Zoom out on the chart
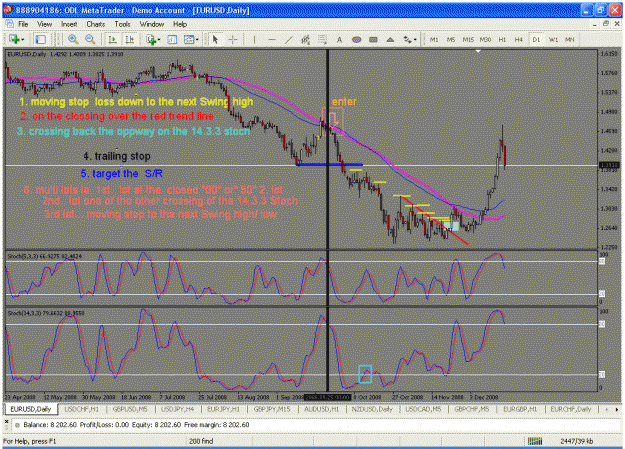The image size is (625, 449). (90, 39)
